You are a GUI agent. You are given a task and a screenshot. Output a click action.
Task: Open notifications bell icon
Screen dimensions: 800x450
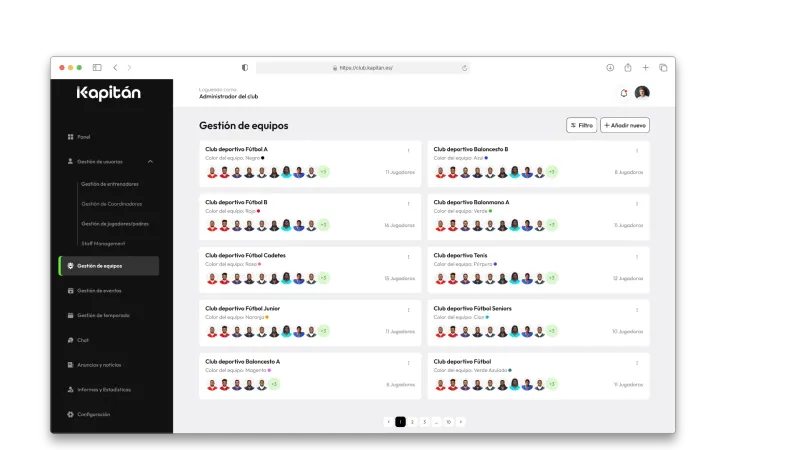[623, 93]
